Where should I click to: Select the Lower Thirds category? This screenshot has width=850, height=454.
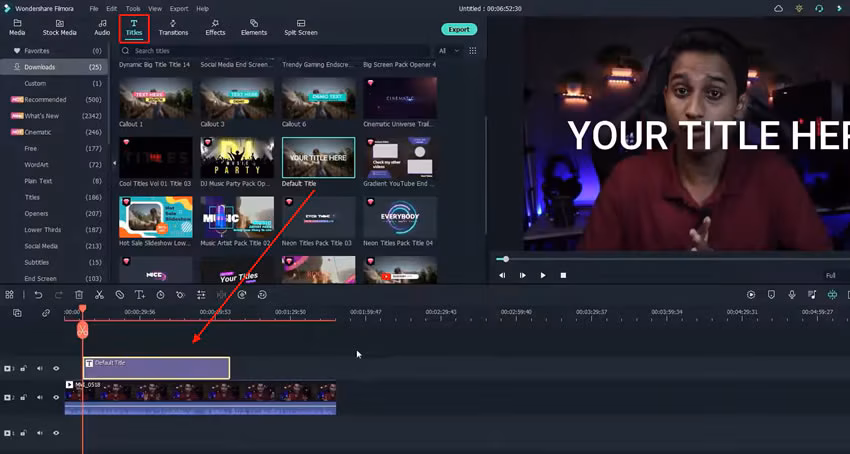(x=54, y=229)
